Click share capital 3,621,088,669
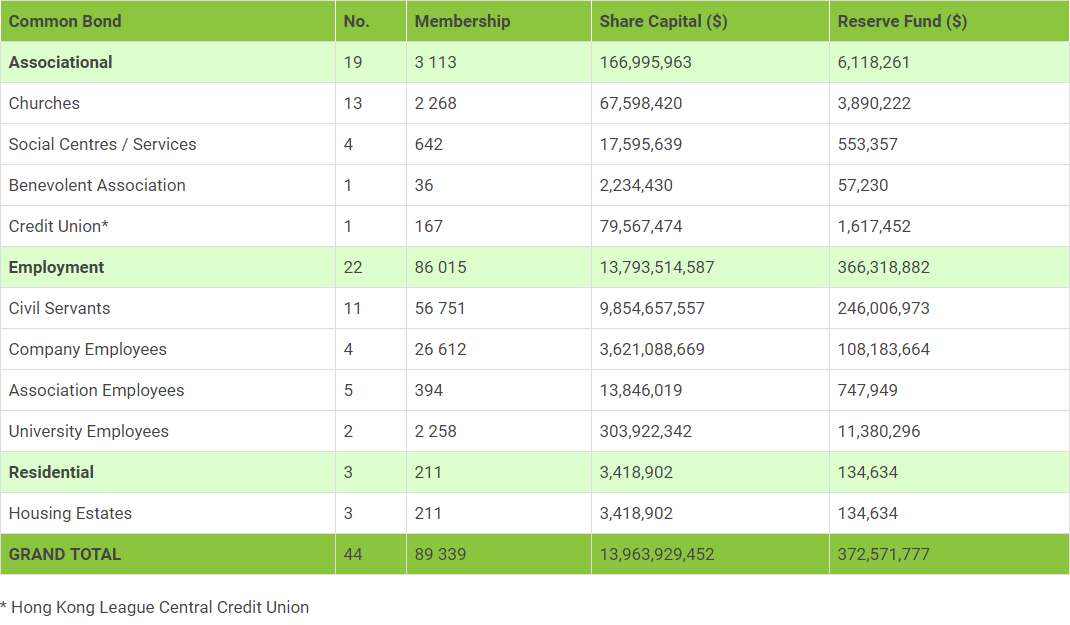Viewport: 1070px width, 625px height. [652, 349]
